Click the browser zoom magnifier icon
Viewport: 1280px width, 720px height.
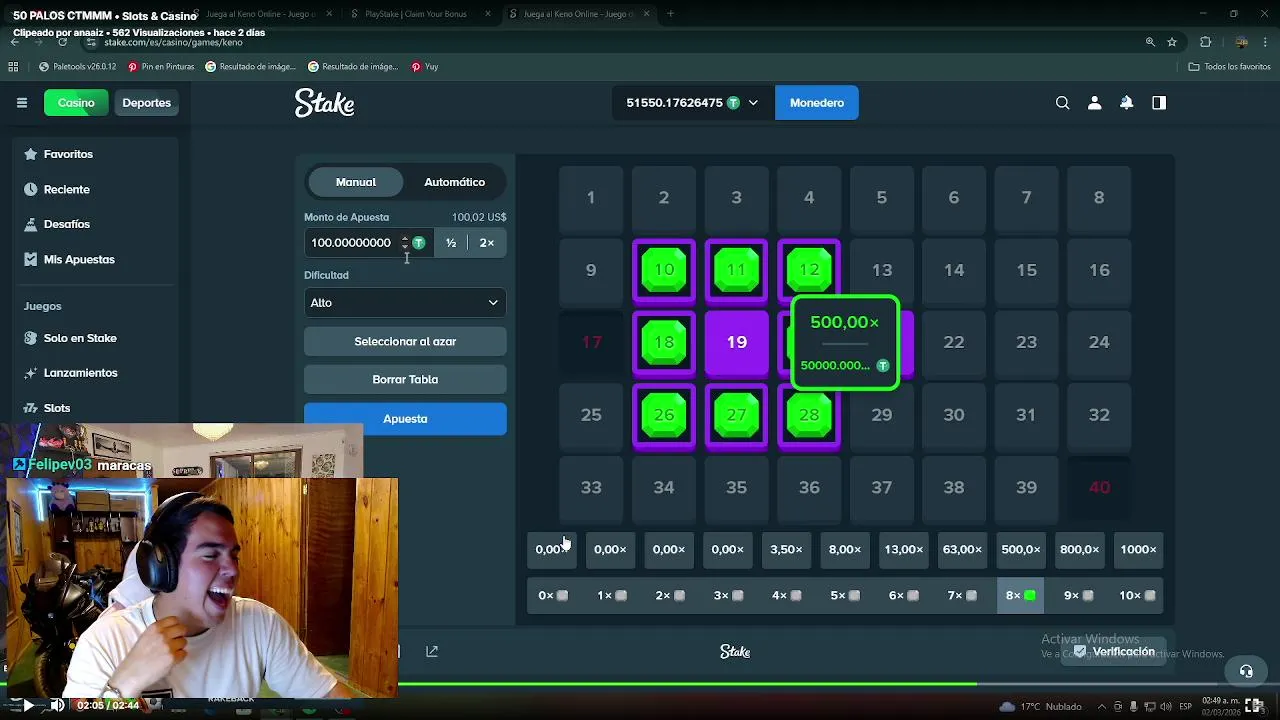tap(1150, 42)
